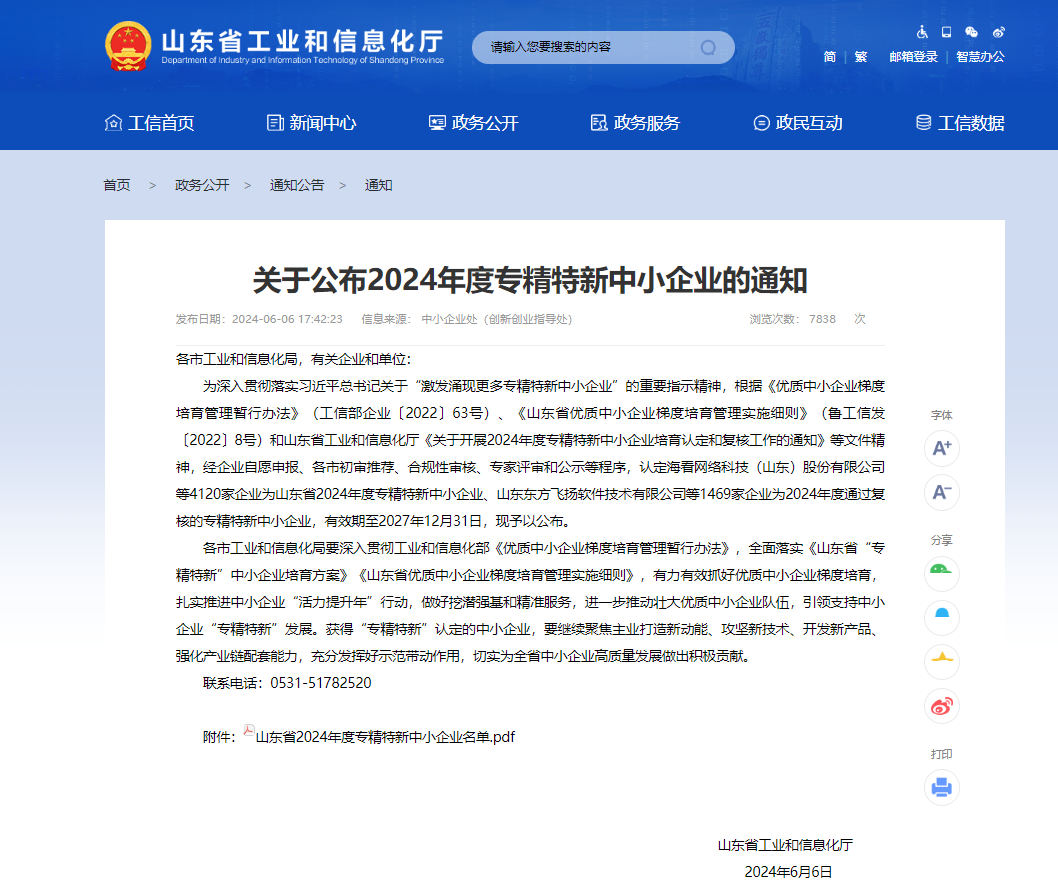Share the article via red Weibo icon

(941, 706)
